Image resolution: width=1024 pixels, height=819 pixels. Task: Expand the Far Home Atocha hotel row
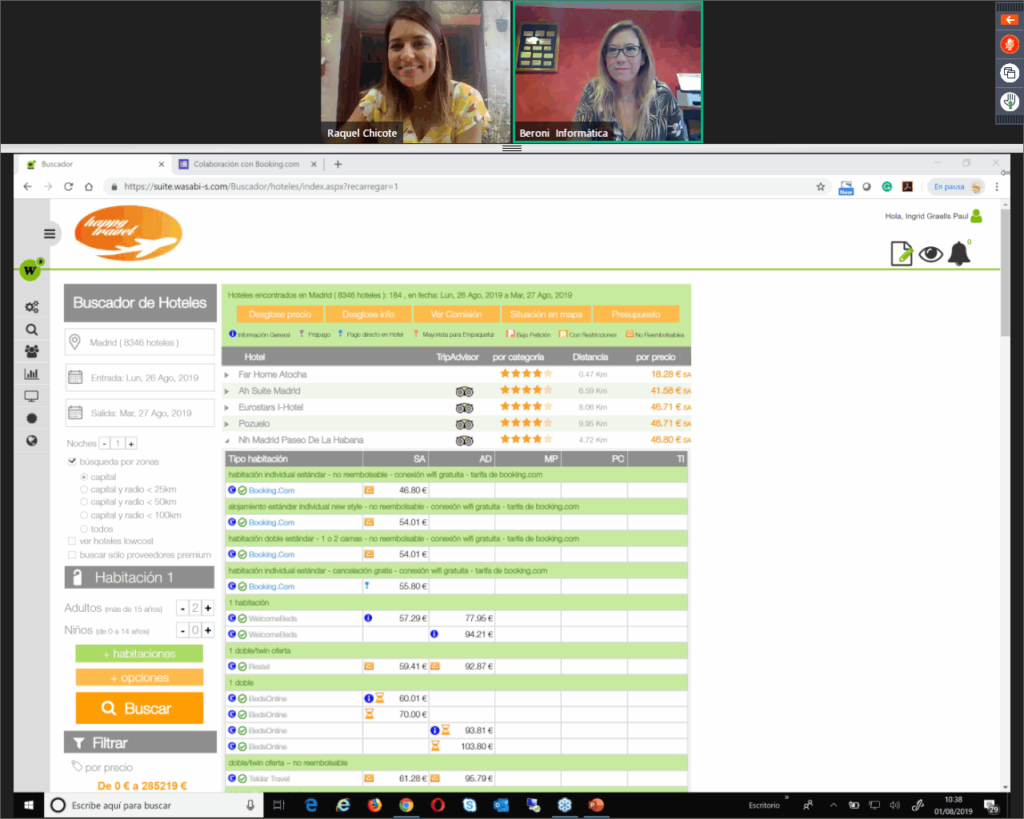(227, 376)
